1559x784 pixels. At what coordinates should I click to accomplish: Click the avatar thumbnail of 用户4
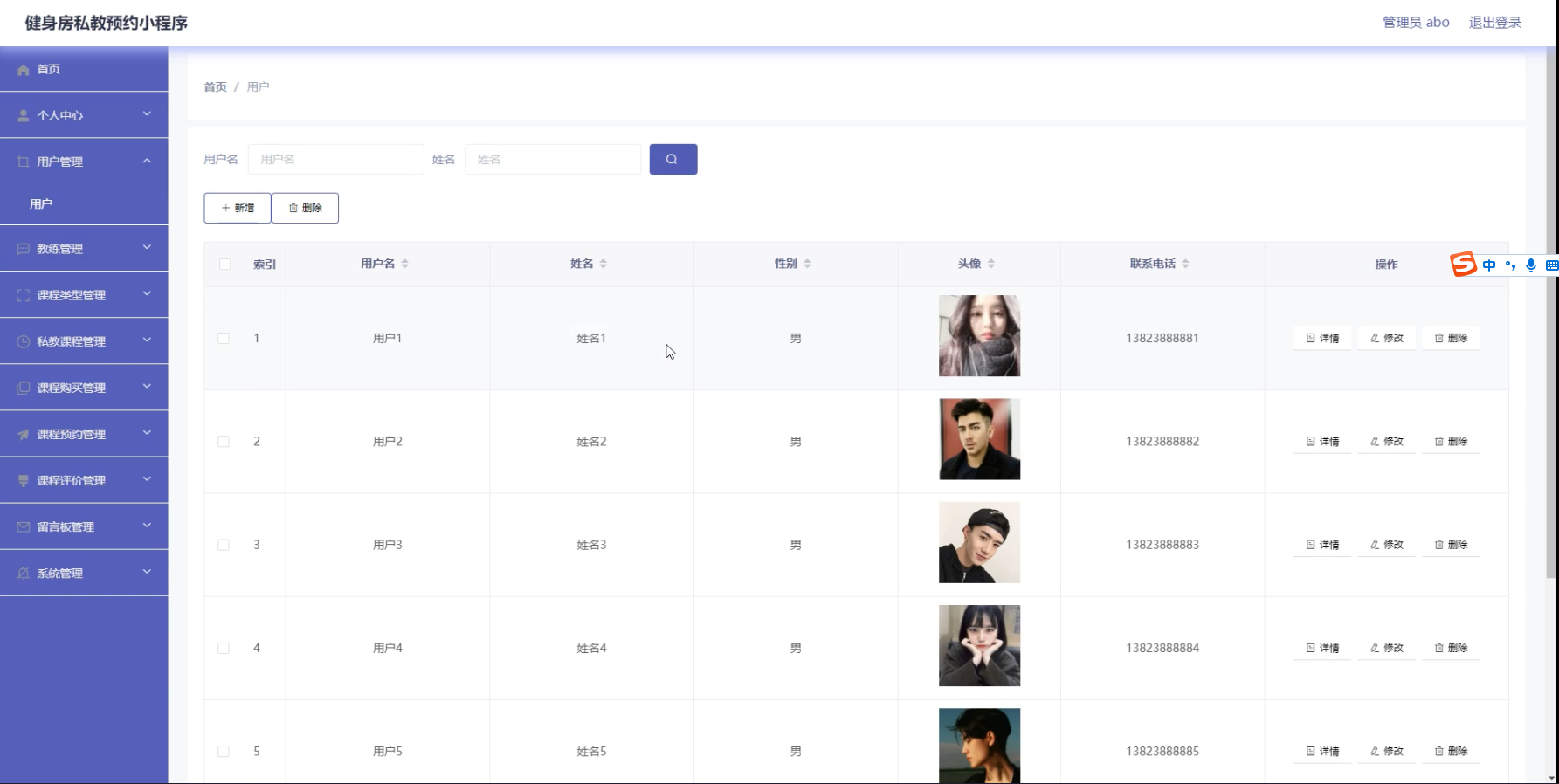click(979, 645)
